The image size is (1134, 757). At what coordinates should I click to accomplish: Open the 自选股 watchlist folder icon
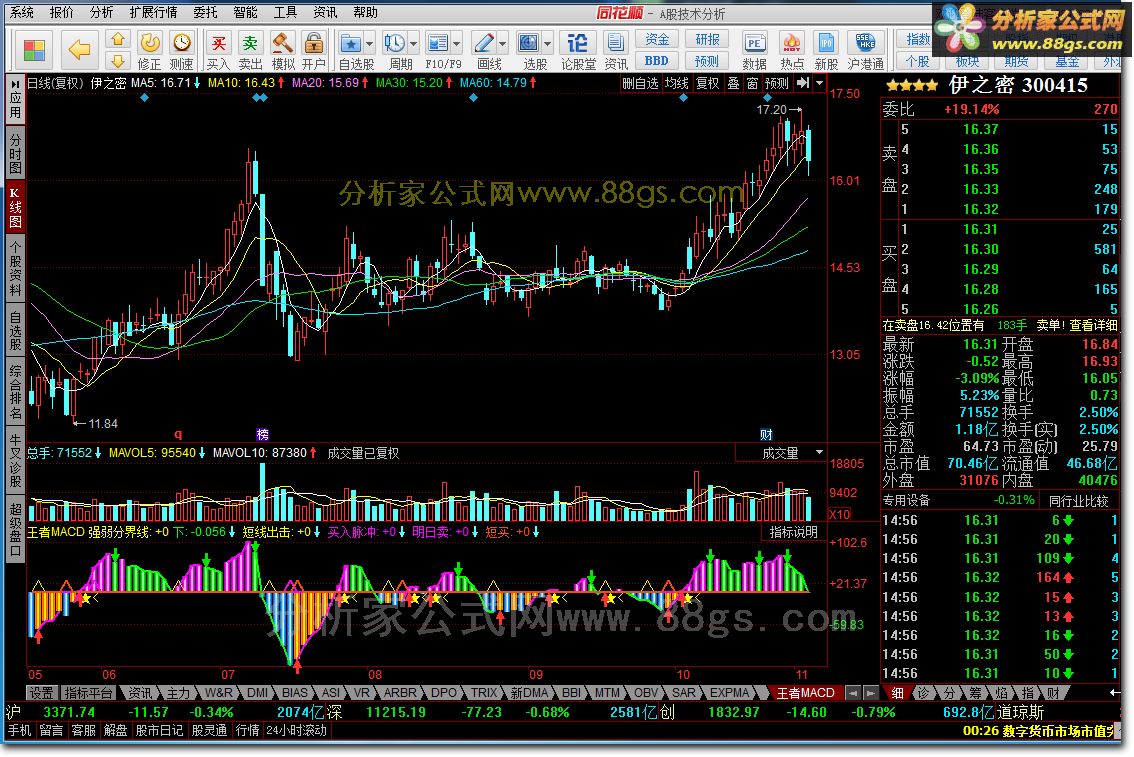[351, 43]
